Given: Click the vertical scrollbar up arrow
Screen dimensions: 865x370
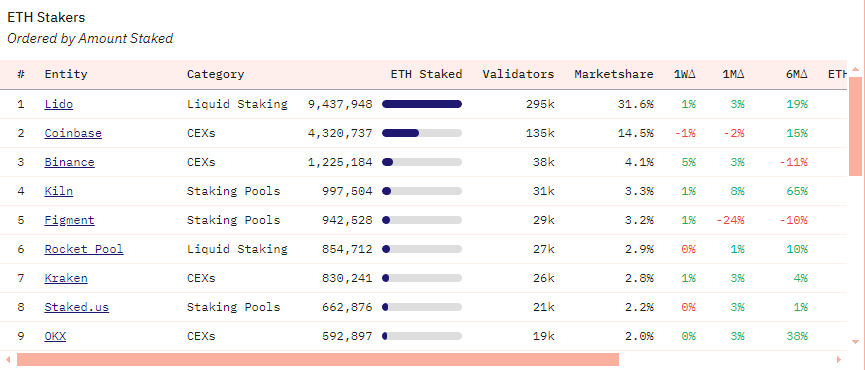Looking at the screenshot, I should point(856,69).
